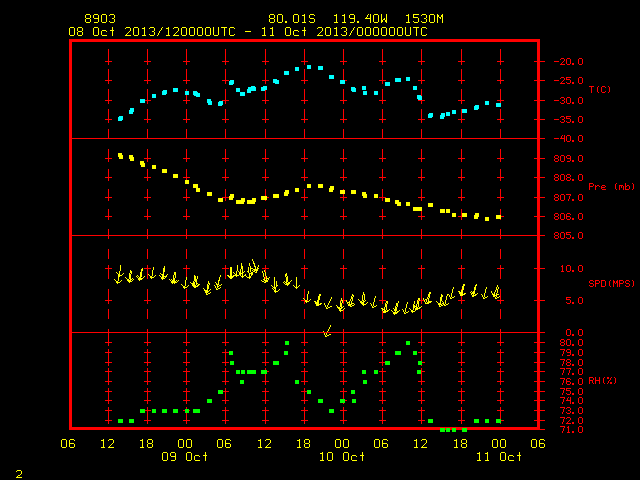Screen dimensions: 640x480
Task: Click the 10.0 wind speed tick value
Action: [x=571, y=269]
